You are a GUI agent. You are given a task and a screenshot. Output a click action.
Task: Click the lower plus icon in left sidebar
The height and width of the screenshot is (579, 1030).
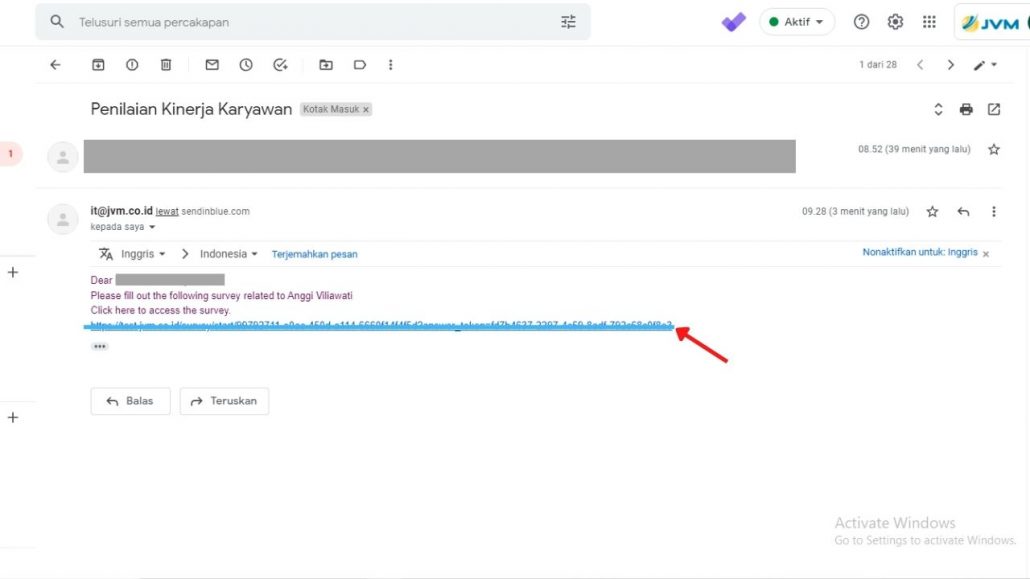(12, 417)
